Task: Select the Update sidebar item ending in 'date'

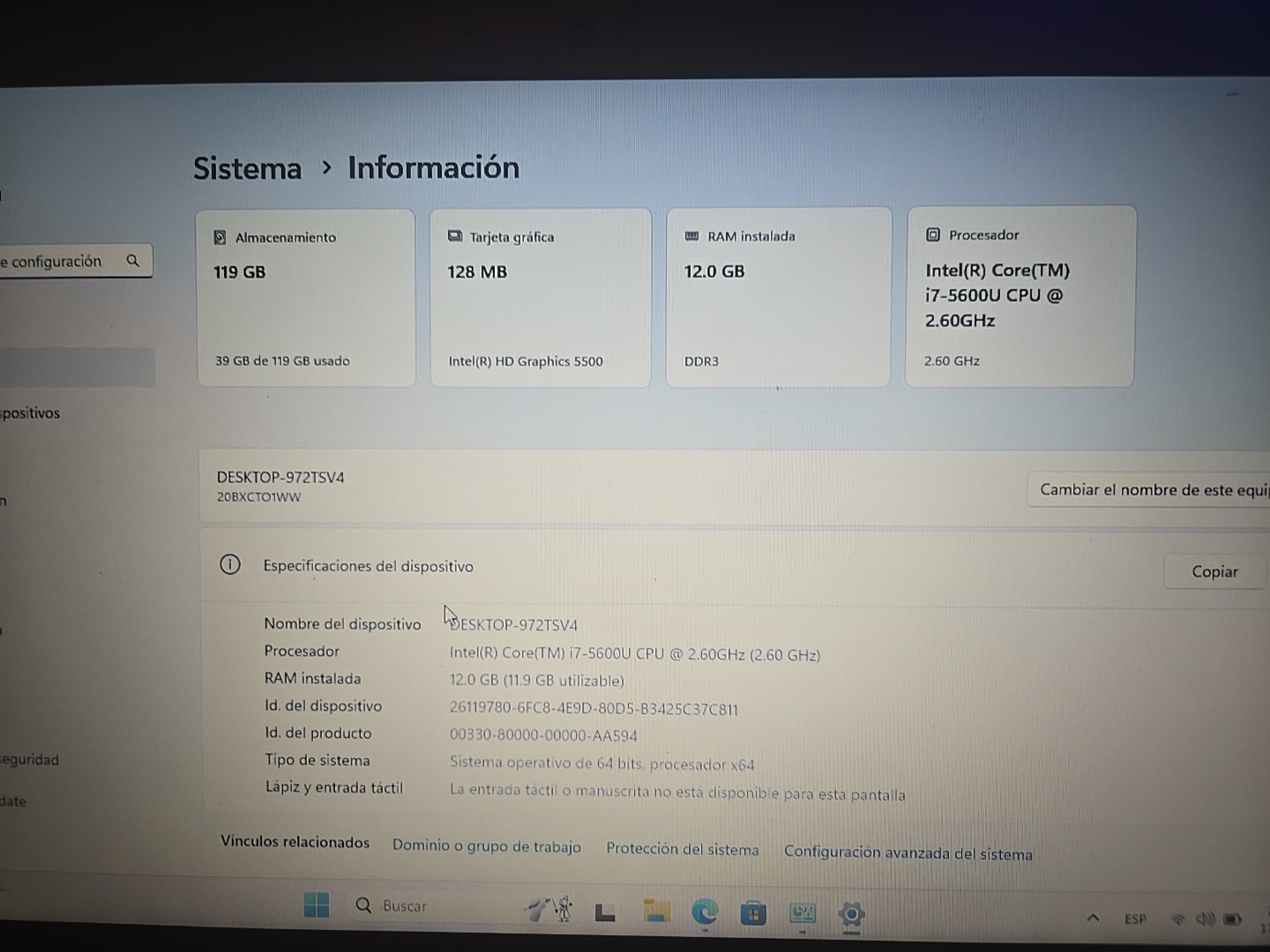Action: [x=13, y=801]
